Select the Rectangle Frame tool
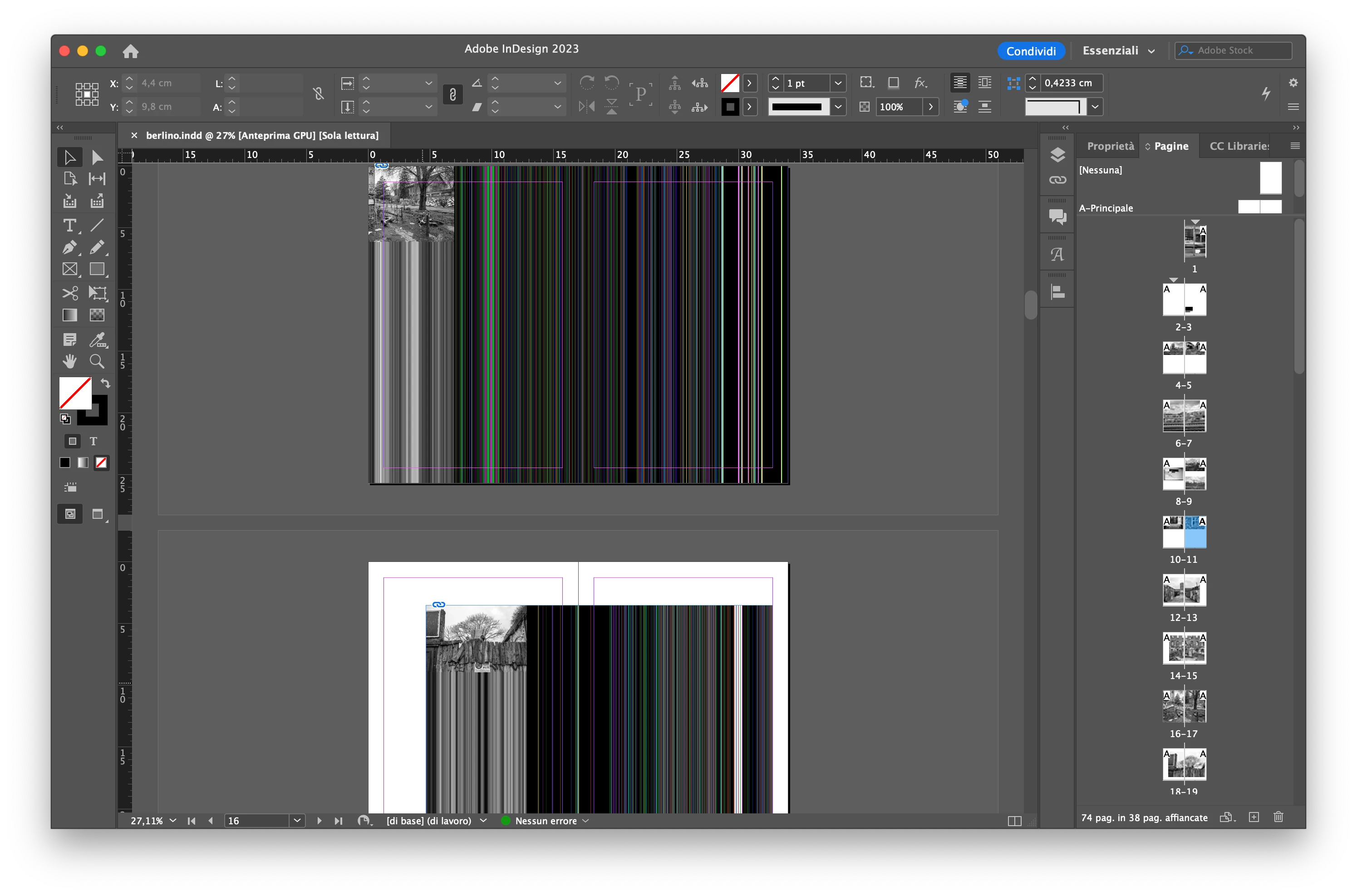 click(70, 269)
